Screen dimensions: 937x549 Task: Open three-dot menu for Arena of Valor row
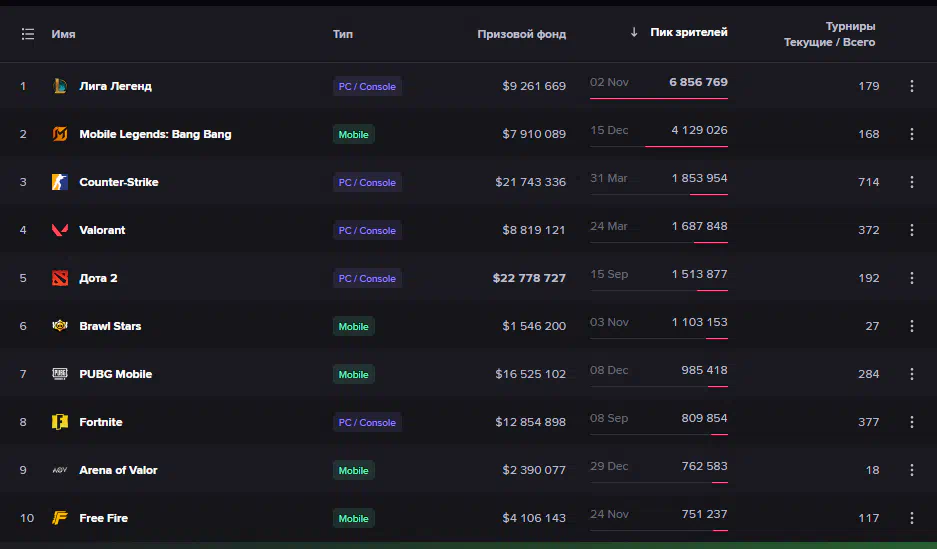(x=912, y=470)
